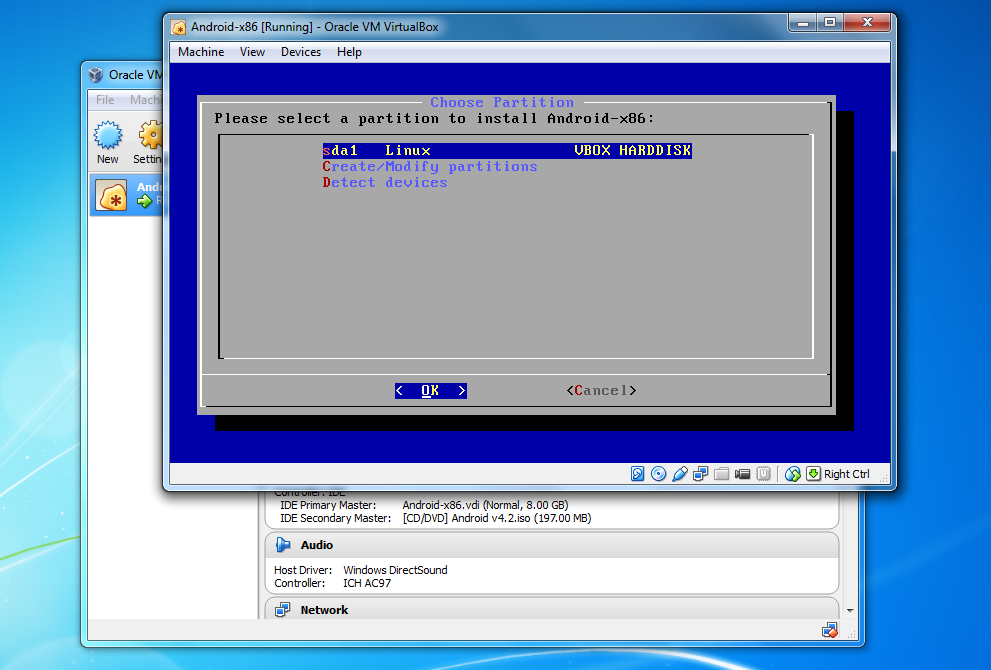Click the hard disk activity status icon
991x670 pixels.
pyautogui.click(x=638, y=473)
